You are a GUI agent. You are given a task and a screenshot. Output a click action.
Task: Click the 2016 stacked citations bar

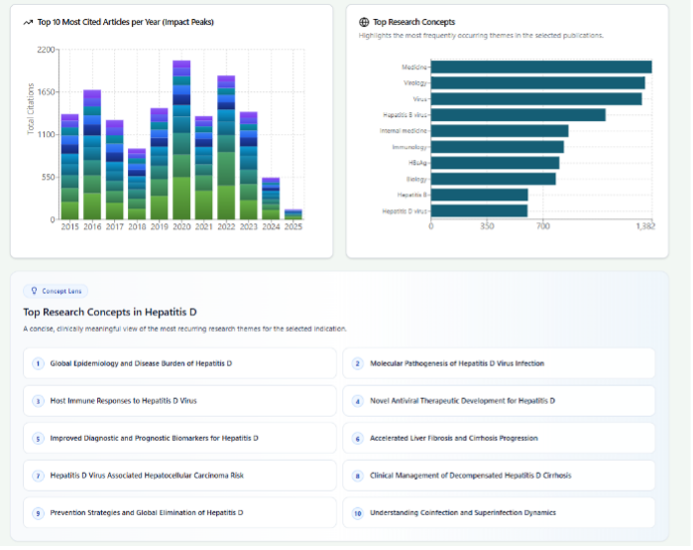click(x=92, y=155)
